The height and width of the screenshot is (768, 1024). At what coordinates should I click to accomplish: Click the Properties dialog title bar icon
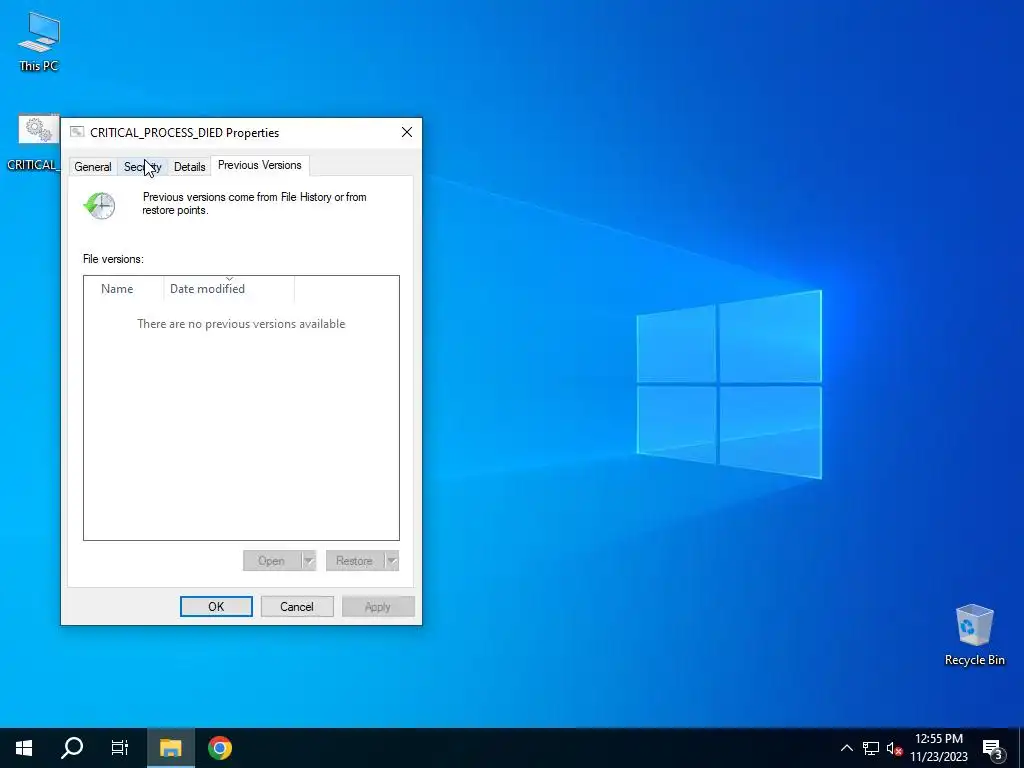76,132
